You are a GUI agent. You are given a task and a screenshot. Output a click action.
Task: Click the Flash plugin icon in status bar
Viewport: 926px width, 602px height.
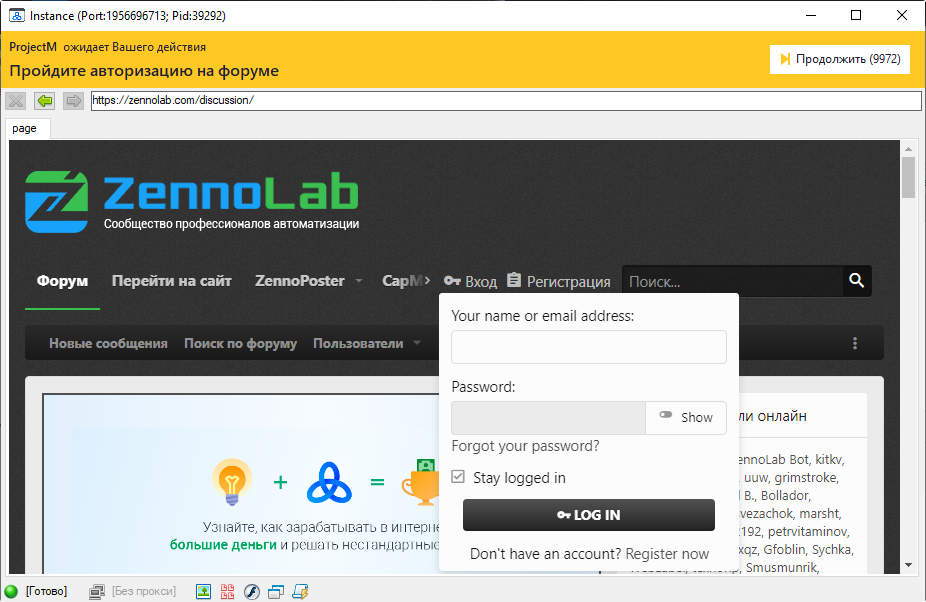pyautogui.click(x=252, y=591)
